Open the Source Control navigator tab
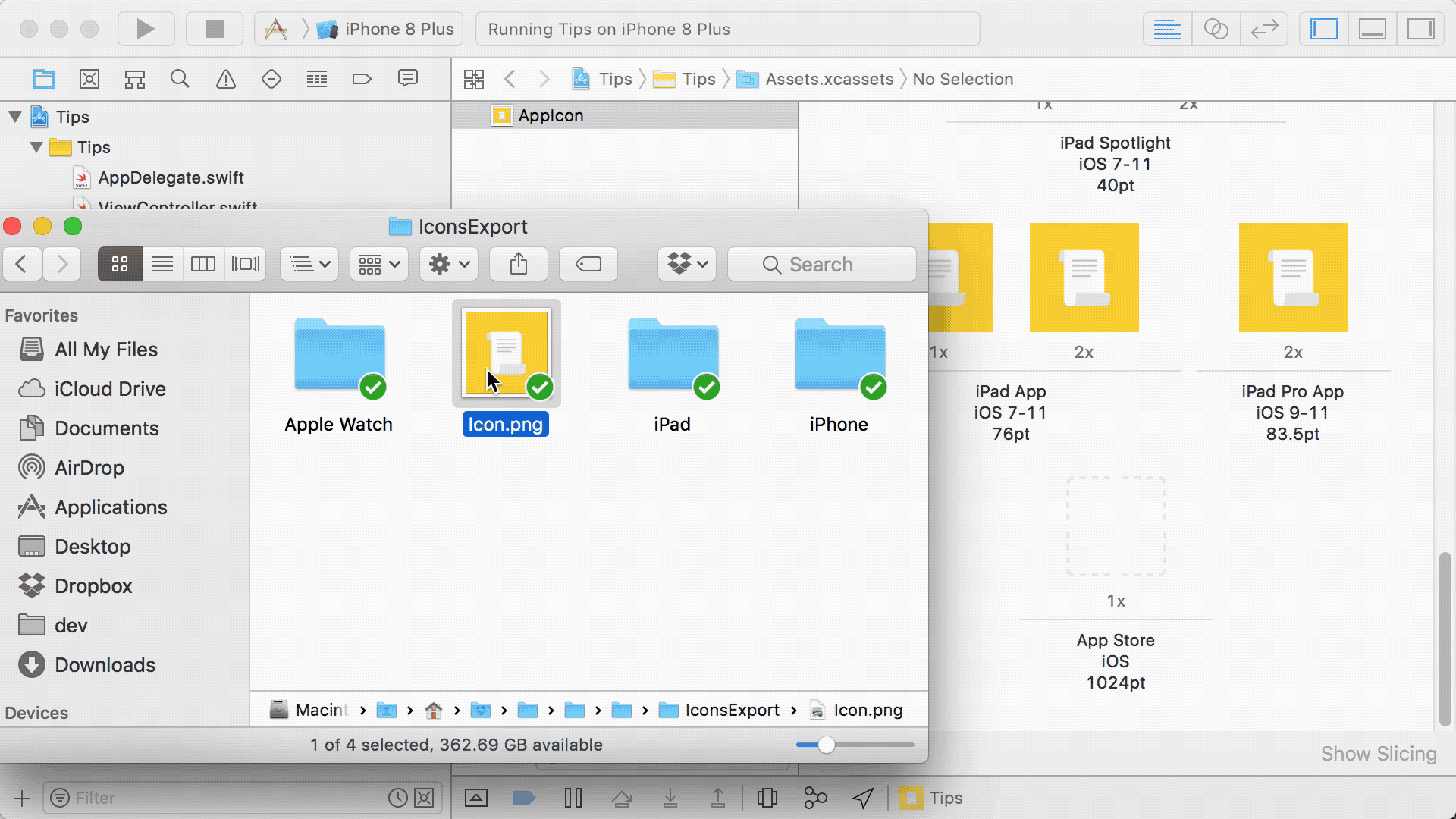1456x819 pixels. pos(89,78)
